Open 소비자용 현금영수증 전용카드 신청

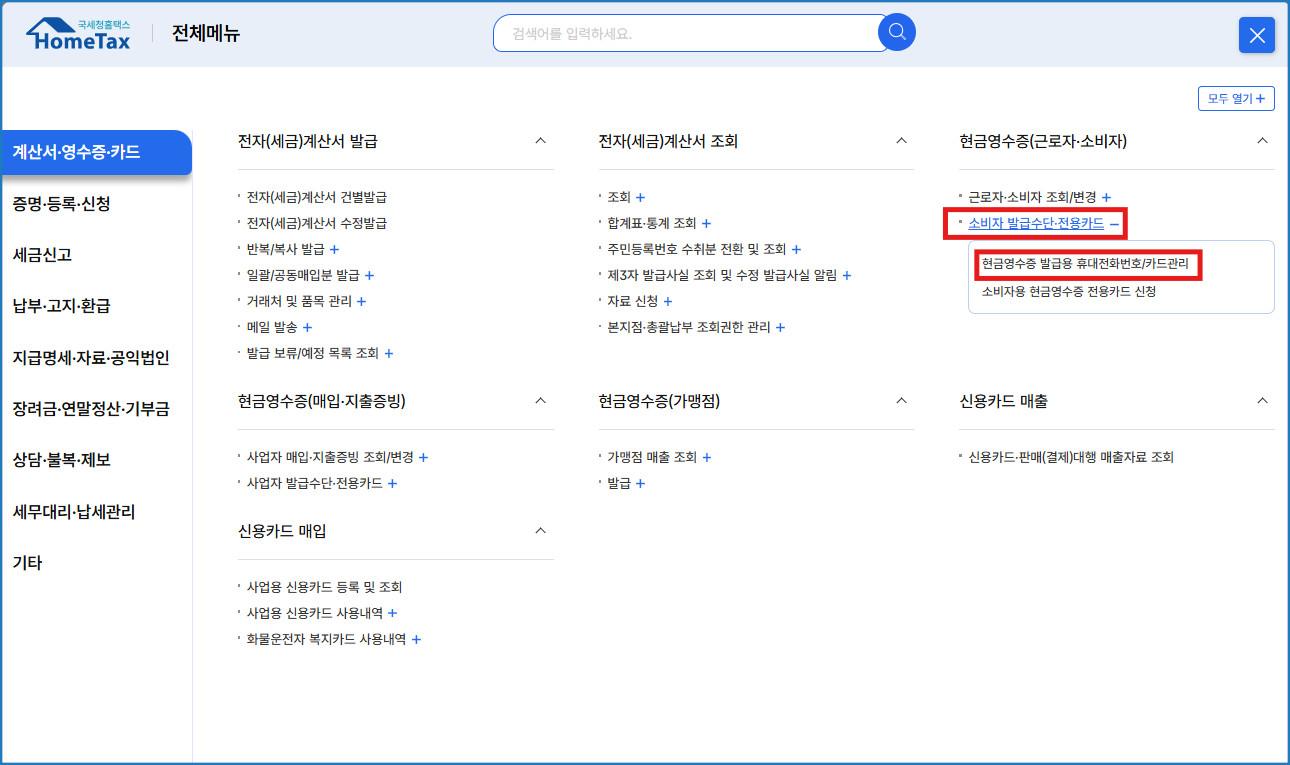point(1069,291)
